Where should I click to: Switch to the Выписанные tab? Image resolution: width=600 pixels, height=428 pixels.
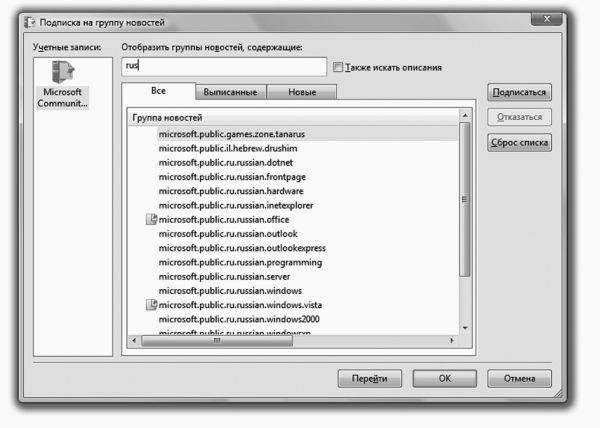click(x=230, y=92)
